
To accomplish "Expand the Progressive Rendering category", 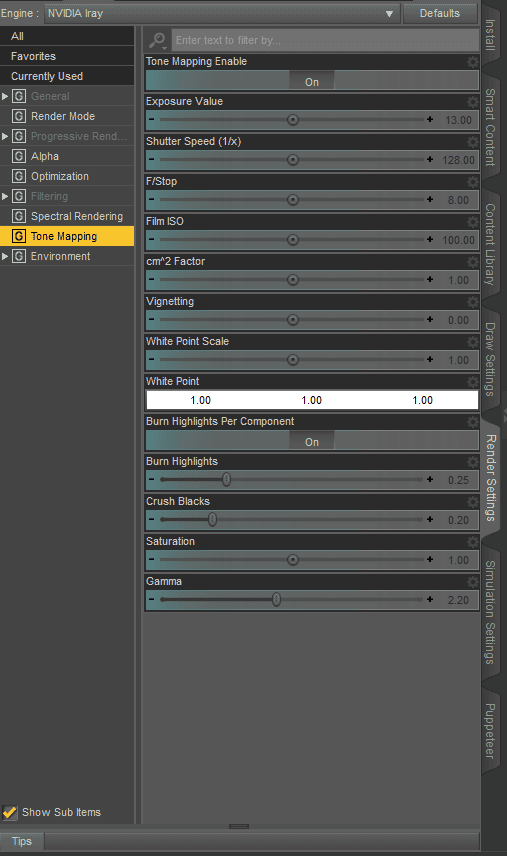I will (5, 136).
